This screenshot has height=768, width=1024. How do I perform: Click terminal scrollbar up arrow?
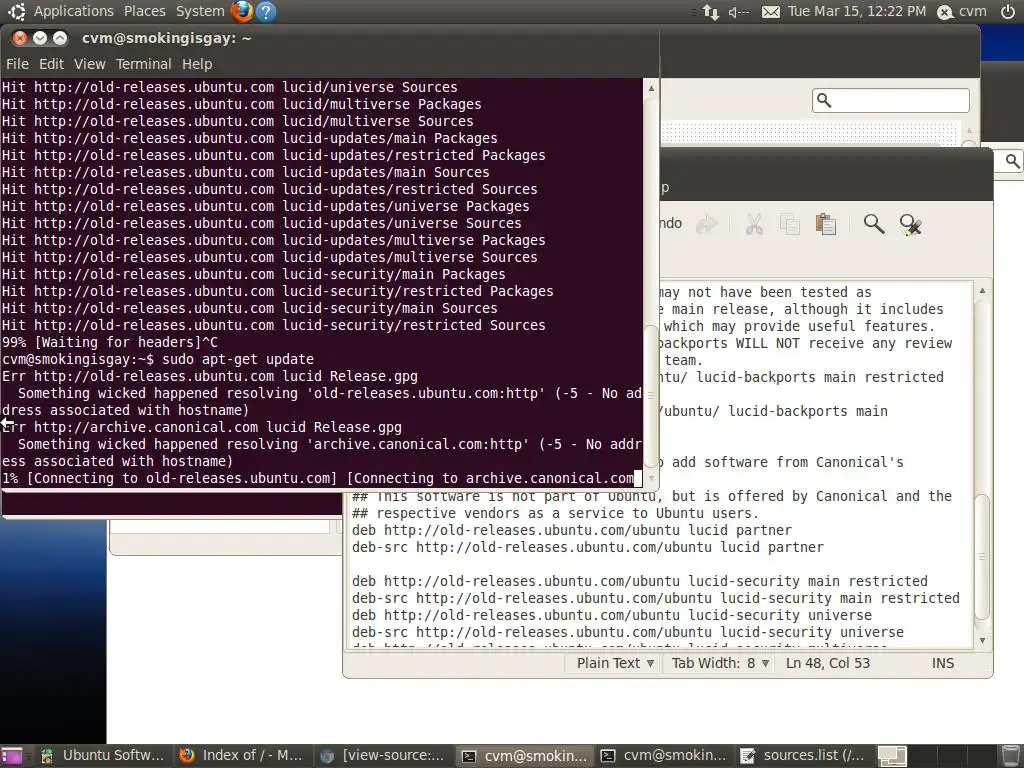[x=651, y=88]
